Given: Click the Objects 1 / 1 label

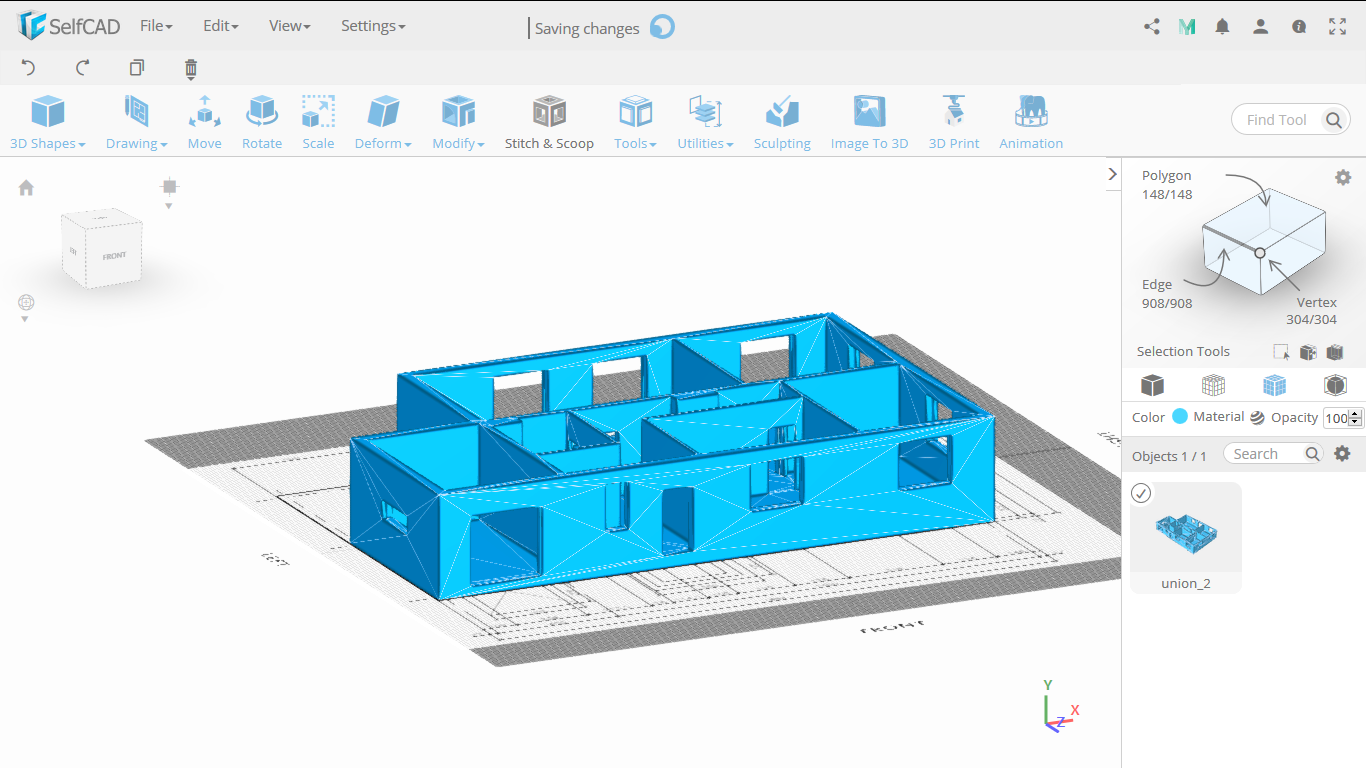Looking at the screenshot, I should click(x=1169, y=456).
